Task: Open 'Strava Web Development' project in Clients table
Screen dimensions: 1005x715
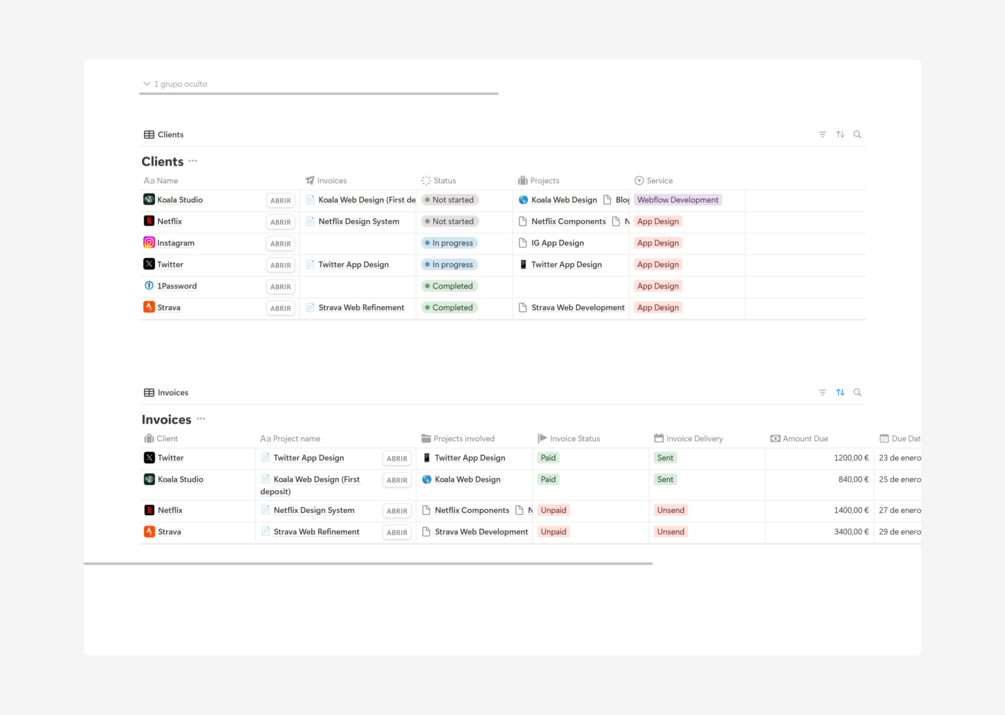Action: 577,308
